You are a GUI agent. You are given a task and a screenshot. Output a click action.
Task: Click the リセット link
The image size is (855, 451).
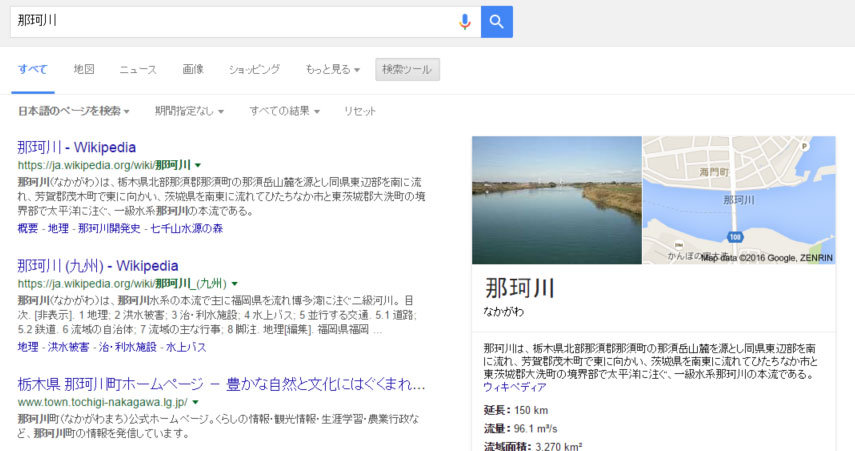360,111
